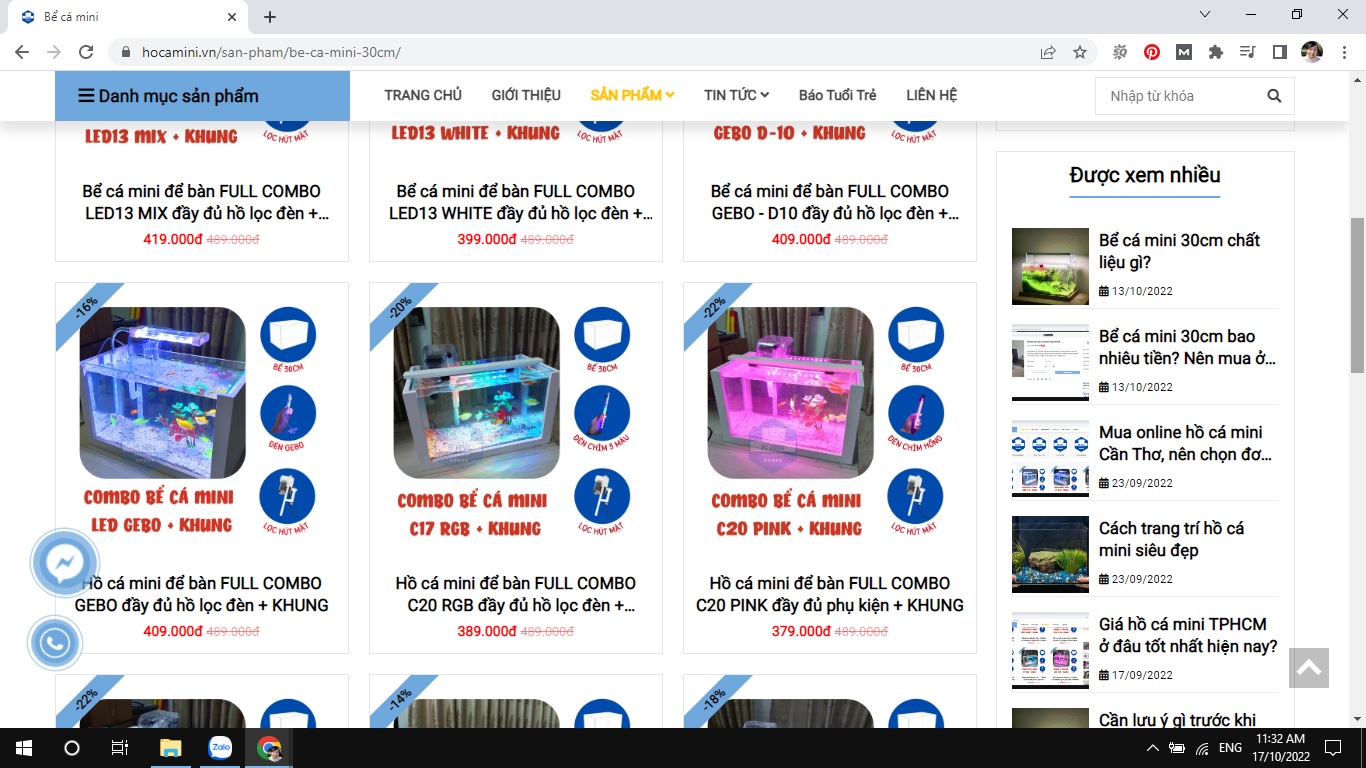Viewport: 1366px width, 768px height.
Task: Open Zalo app from taskbar
Action: 220,747
